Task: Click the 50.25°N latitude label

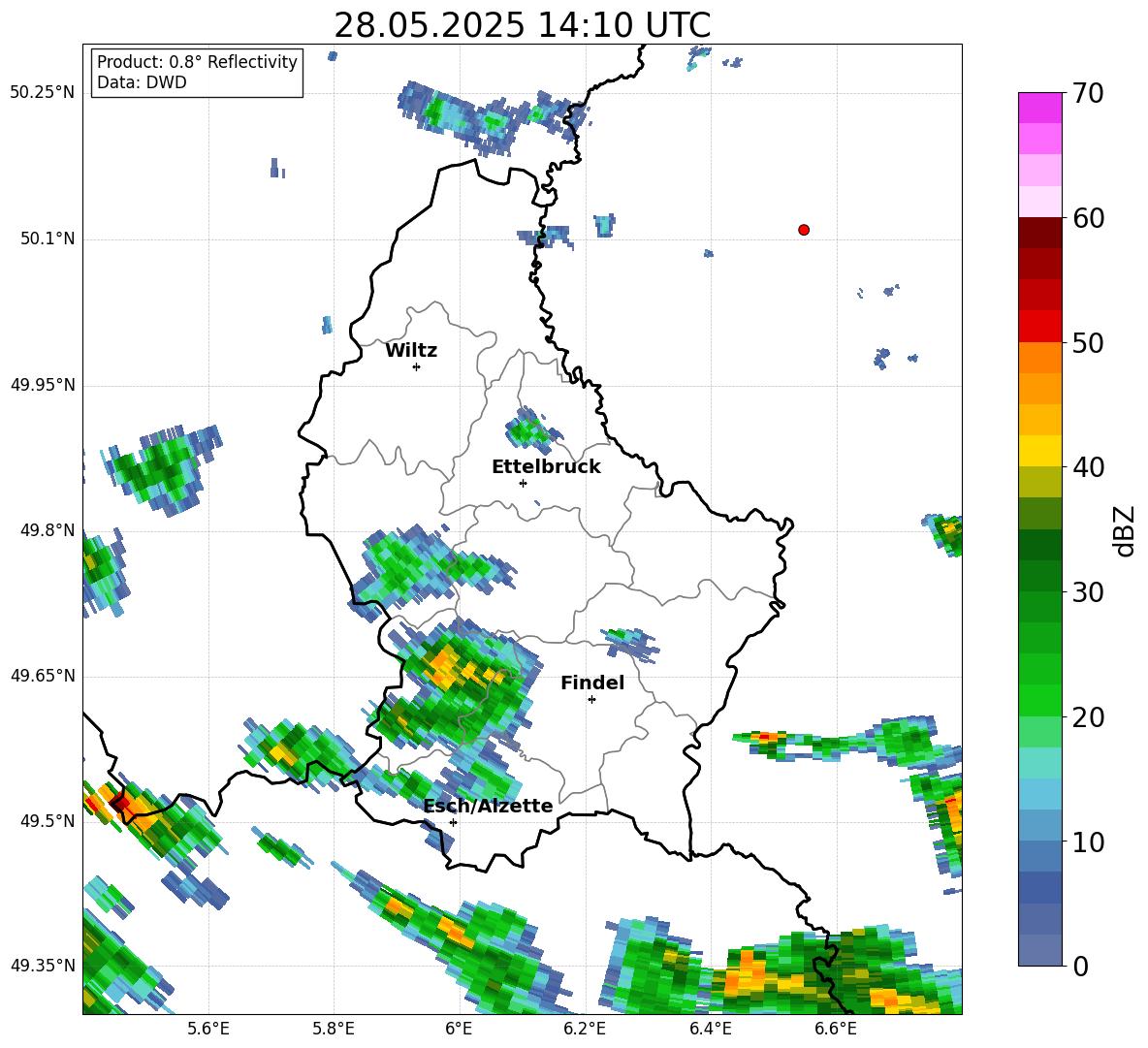Action: [x=43, y=93]
